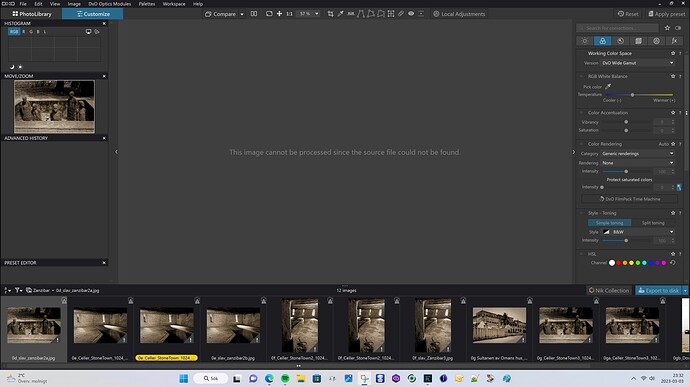This screenshot has height=387, width=690.
Task: Open the Rendering None dropdown
Action: [x=638, y=163]
